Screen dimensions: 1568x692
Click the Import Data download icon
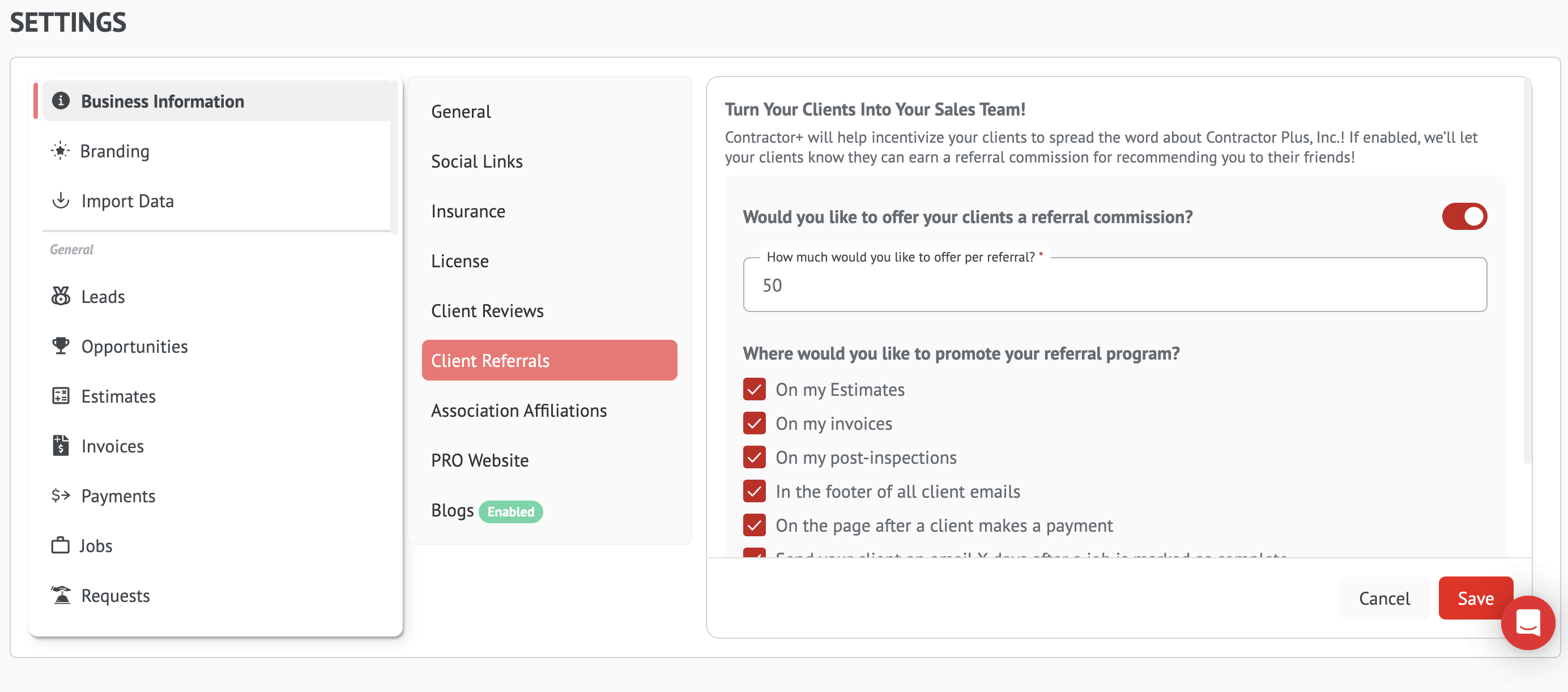61,200
